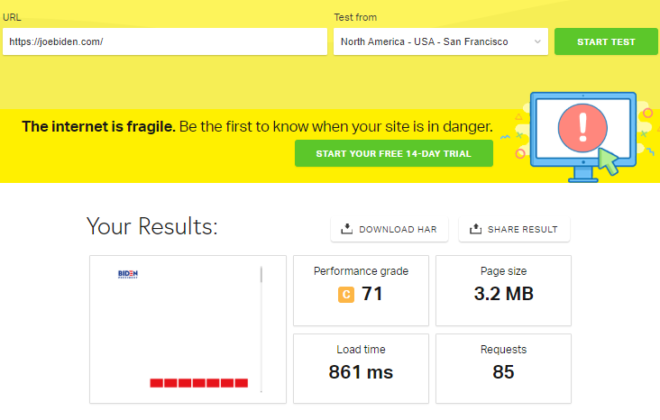This screenshot has height=420, width=660.
Task: Click the red exclamation alert monitor illustration
Action: [x=583, y=137]
